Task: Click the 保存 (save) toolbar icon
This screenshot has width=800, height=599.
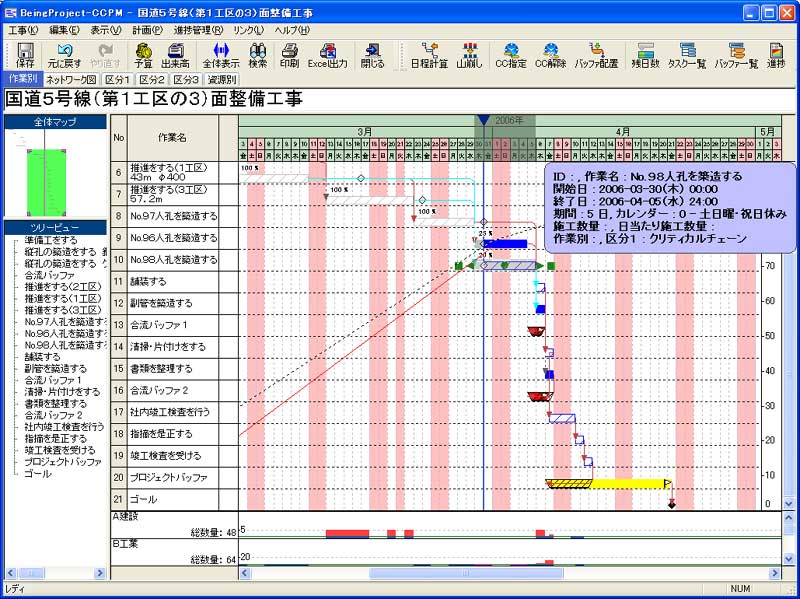Action: click(25, 54)
